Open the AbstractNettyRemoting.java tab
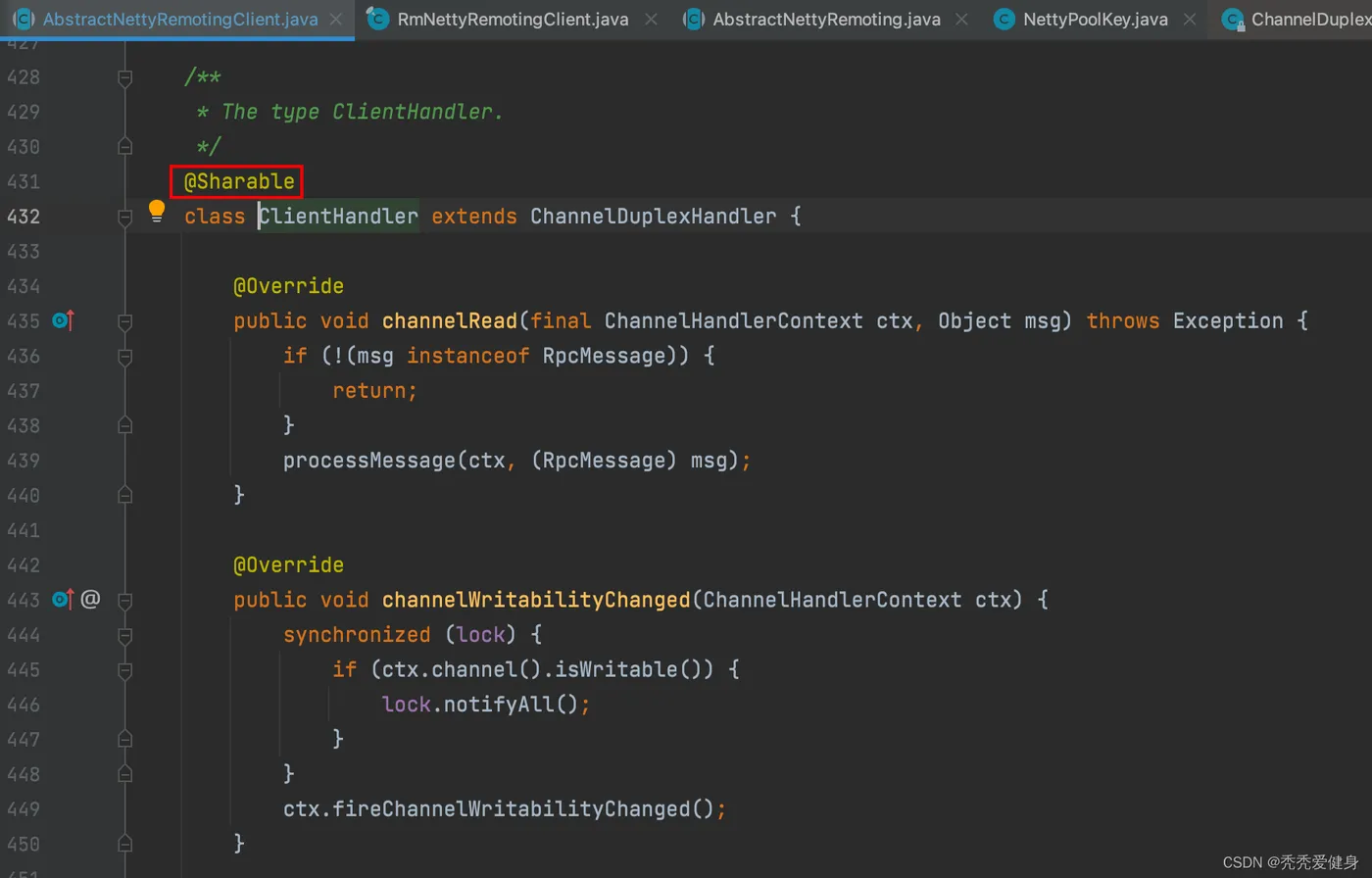This screenshot has width=1372, height=878. pyautogui.click(x=827, y=19)
